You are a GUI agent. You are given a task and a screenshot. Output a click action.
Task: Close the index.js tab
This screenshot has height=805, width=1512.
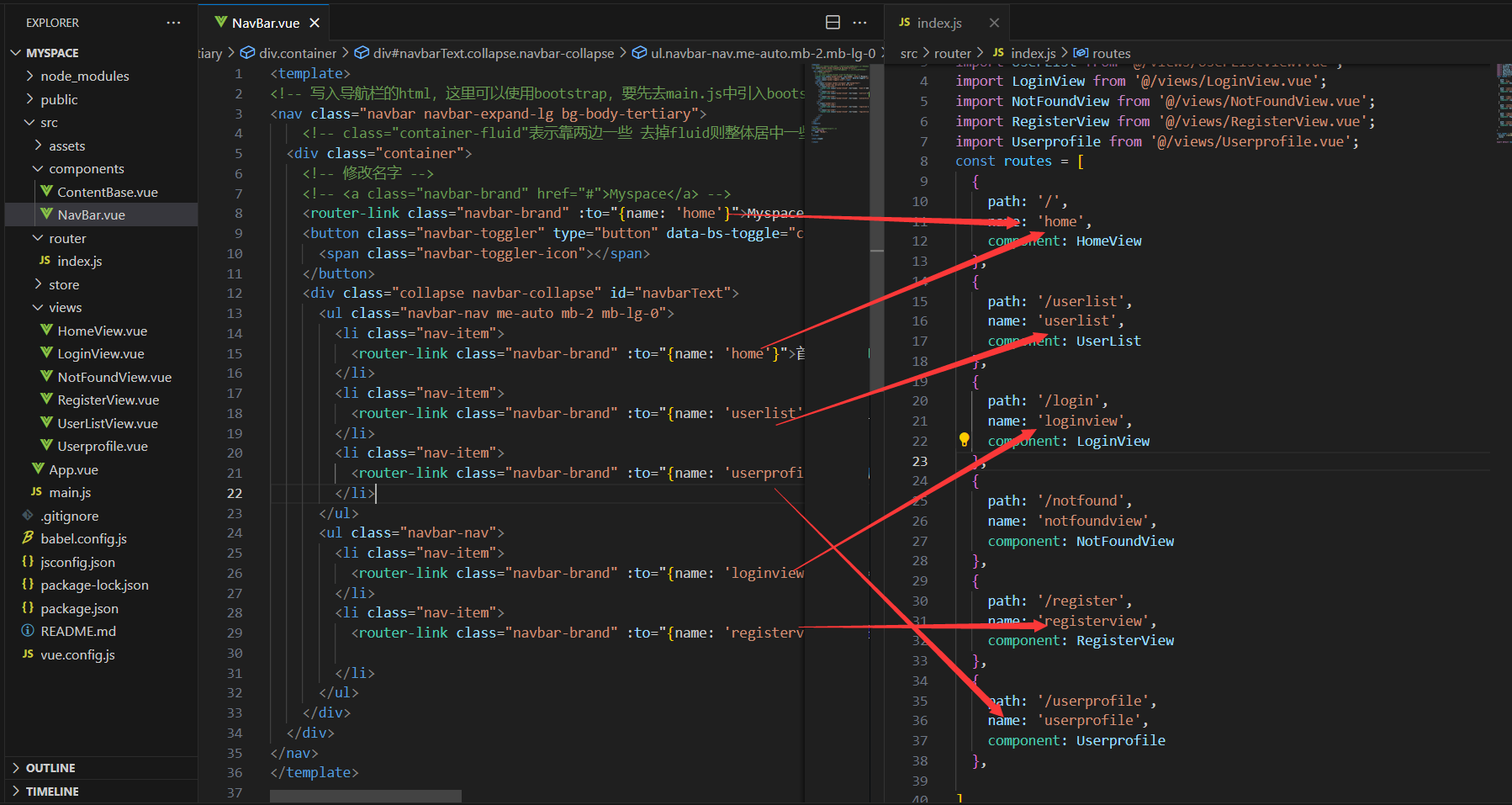click(994, 23)
